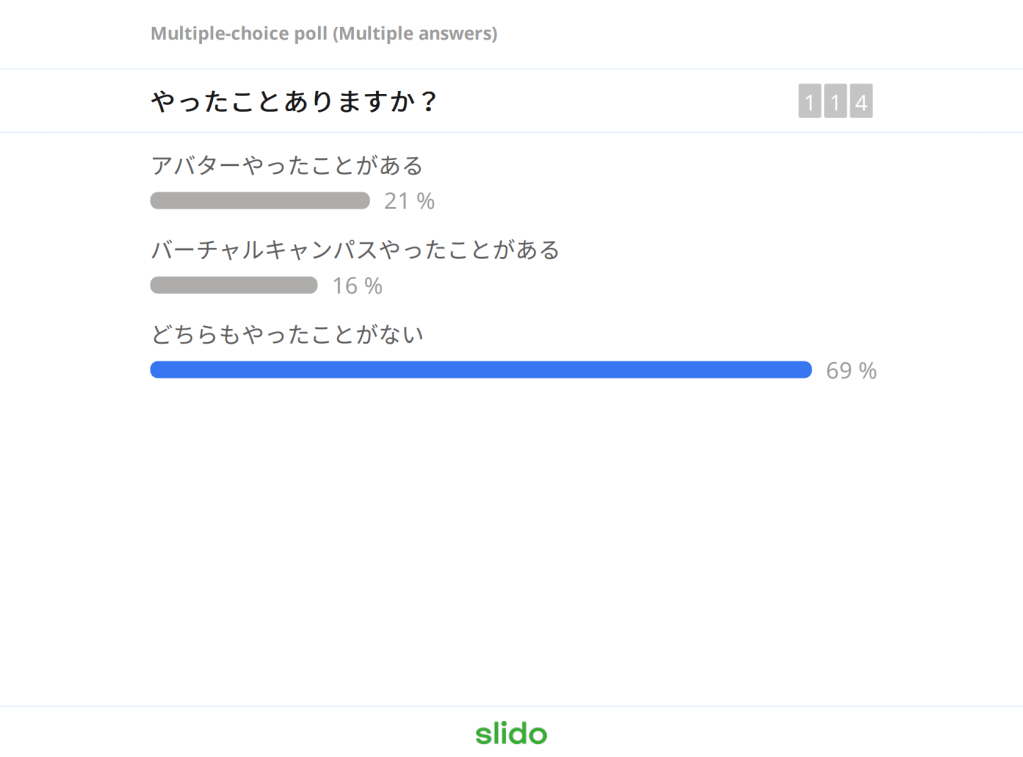Click left end of blue result bar
1023x757 pixels.
coord(158,370)
